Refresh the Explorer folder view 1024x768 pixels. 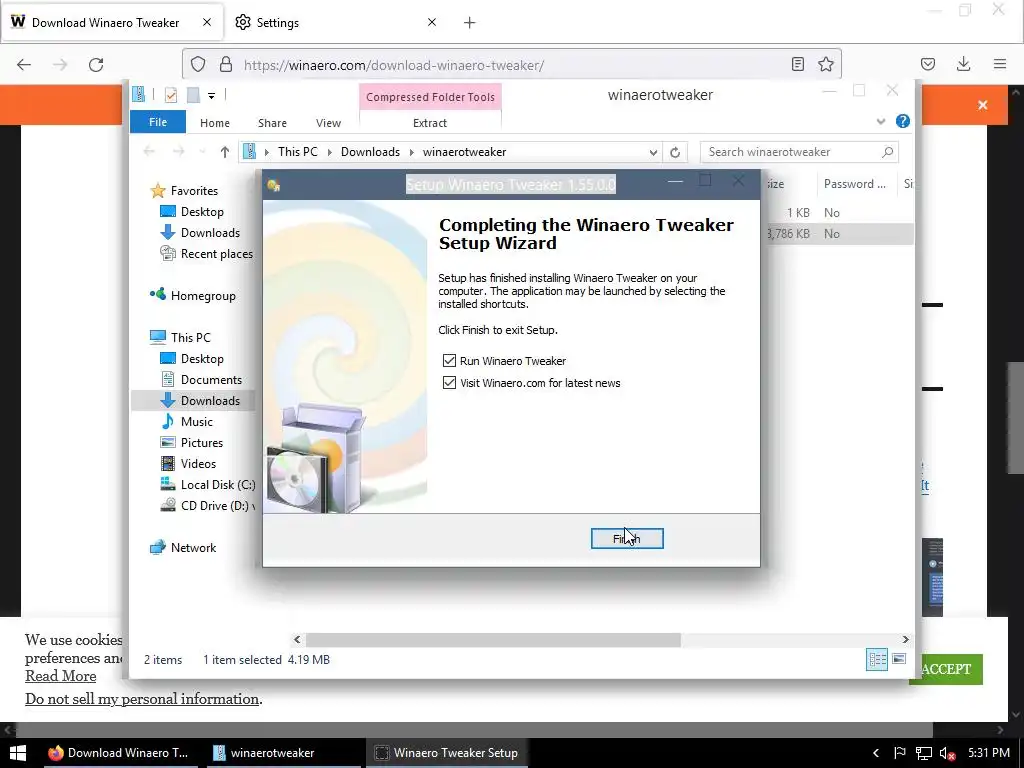coord(675,152)
